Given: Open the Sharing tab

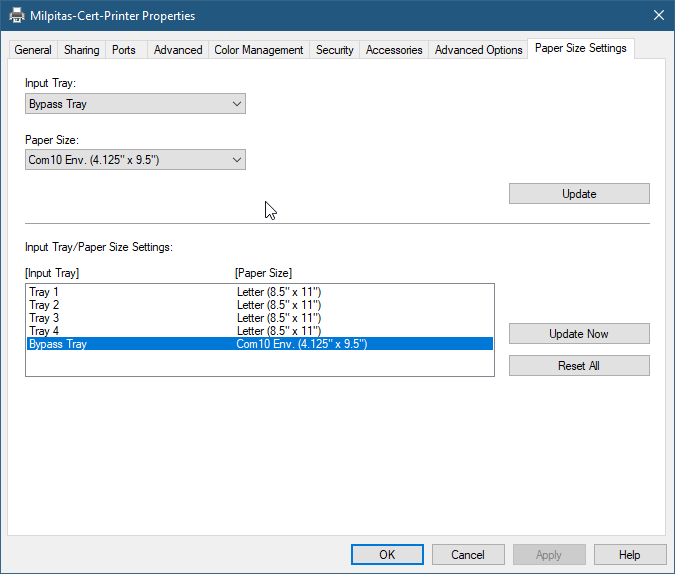Looking at the screenshot, I should [x=82, y=50].
